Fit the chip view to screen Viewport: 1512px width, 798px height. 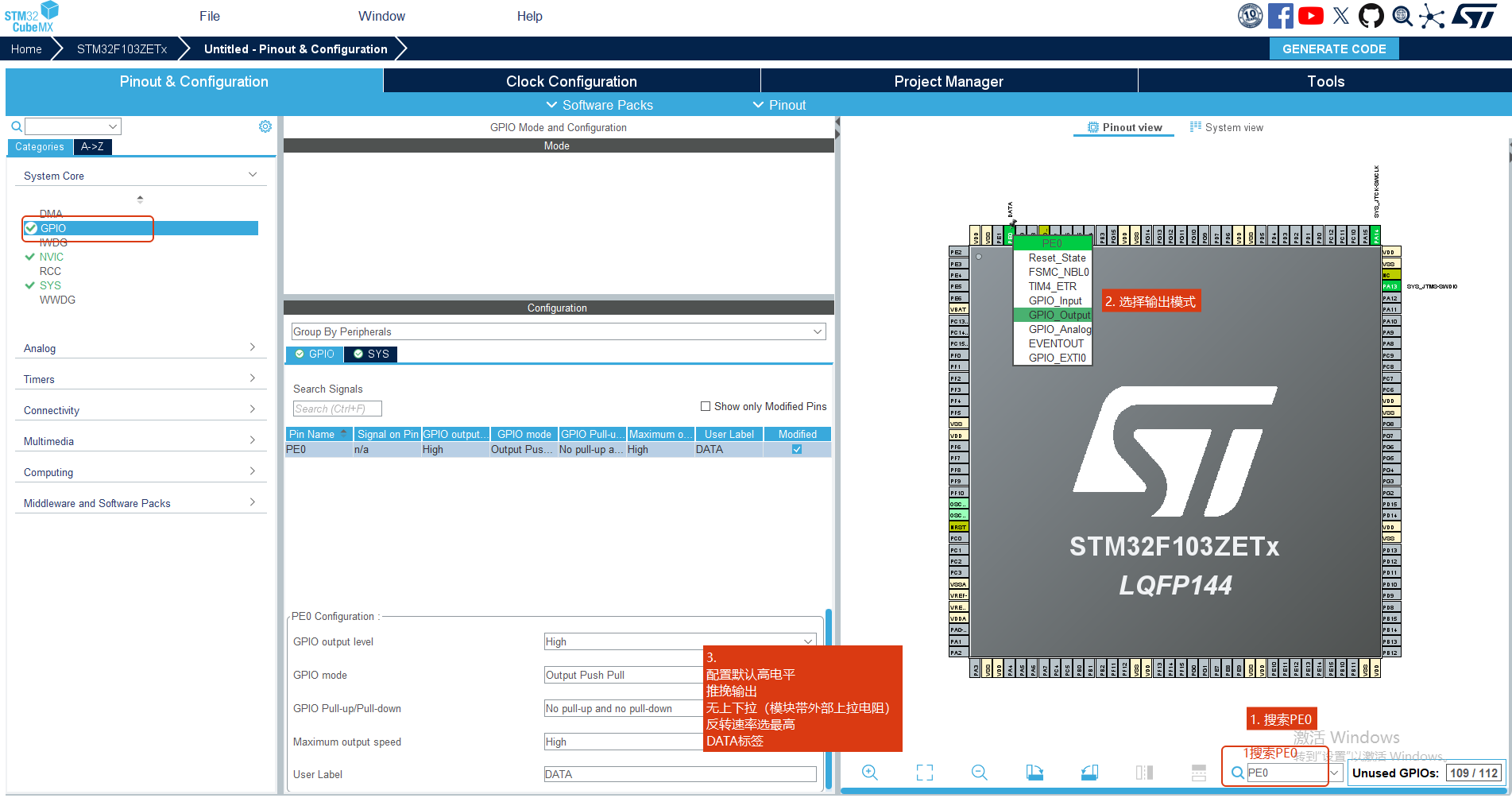click(x=925, y=773)
